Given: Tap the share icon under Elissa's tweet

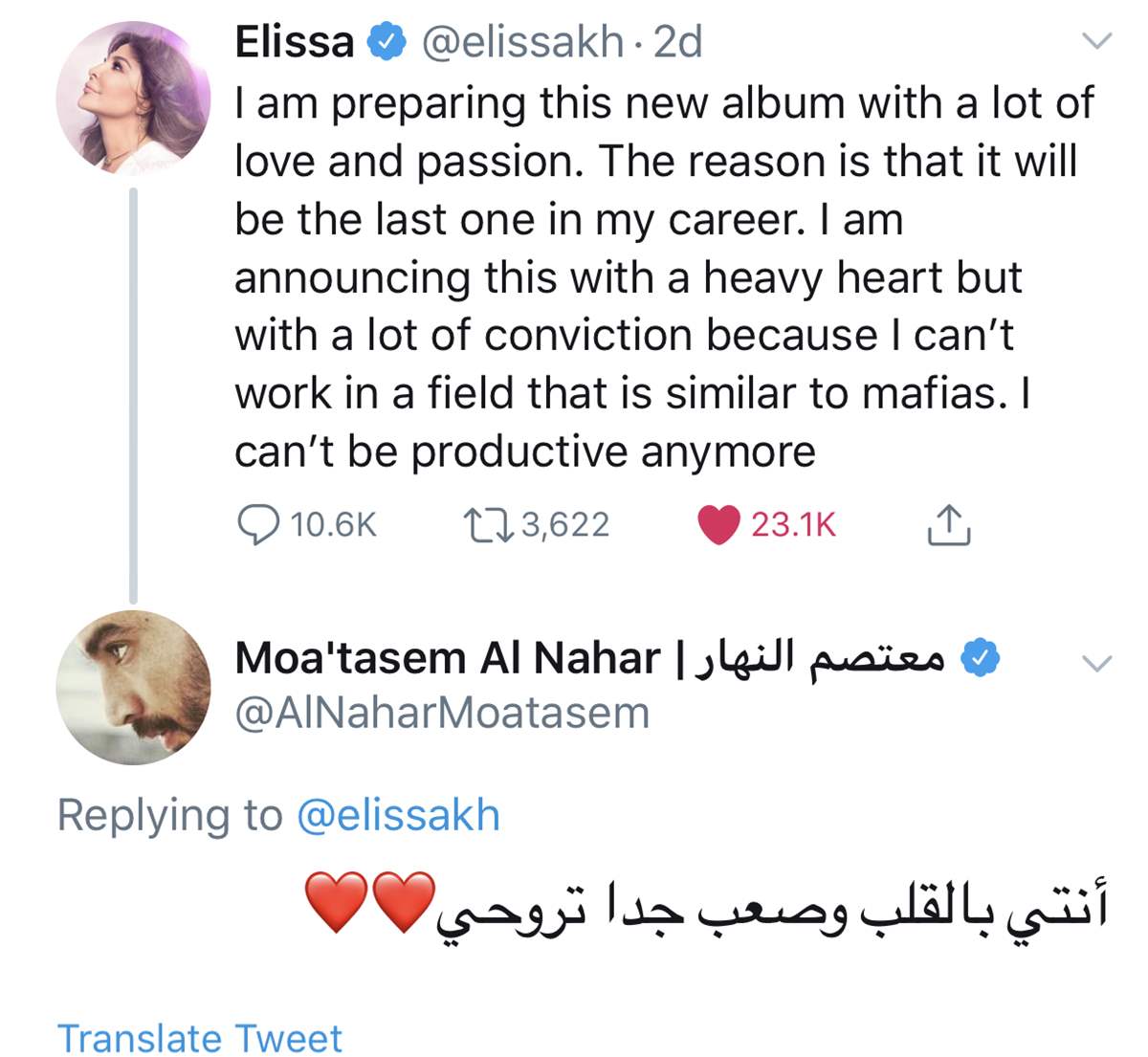Looking at the screenshot, I should tap(948, 525).
